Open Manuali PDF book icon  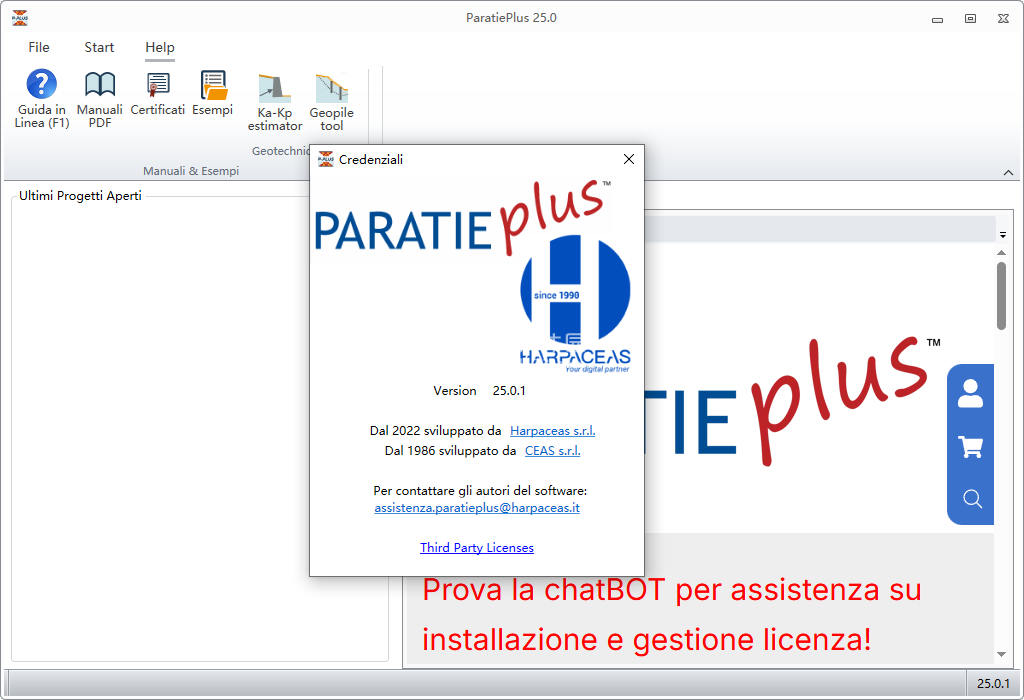pyautogui.click(x=100, y=99)
